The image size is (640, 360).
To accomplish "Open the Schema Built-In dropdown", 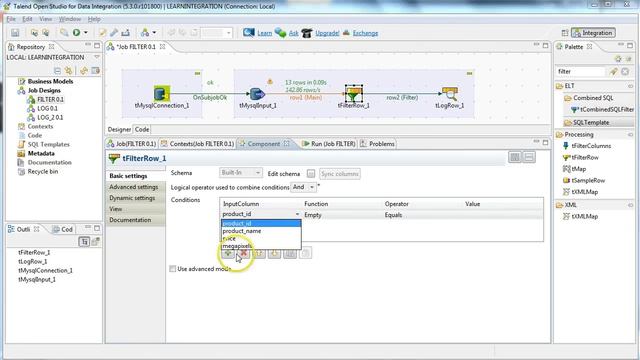I will [x=240, y=173].
